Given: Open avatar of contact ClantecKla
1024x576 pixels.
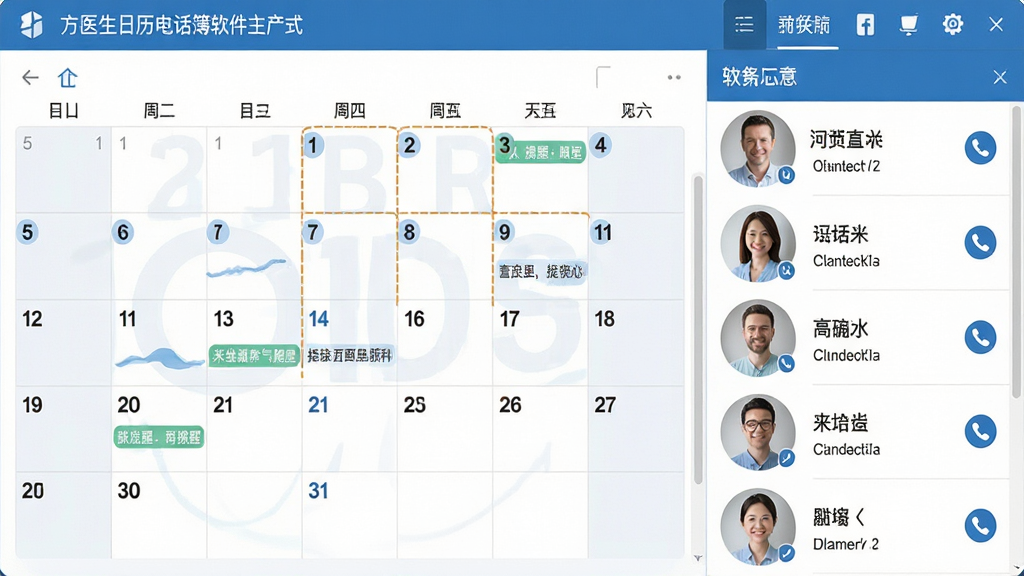Looking at the screenshot, I should point(758,243).
